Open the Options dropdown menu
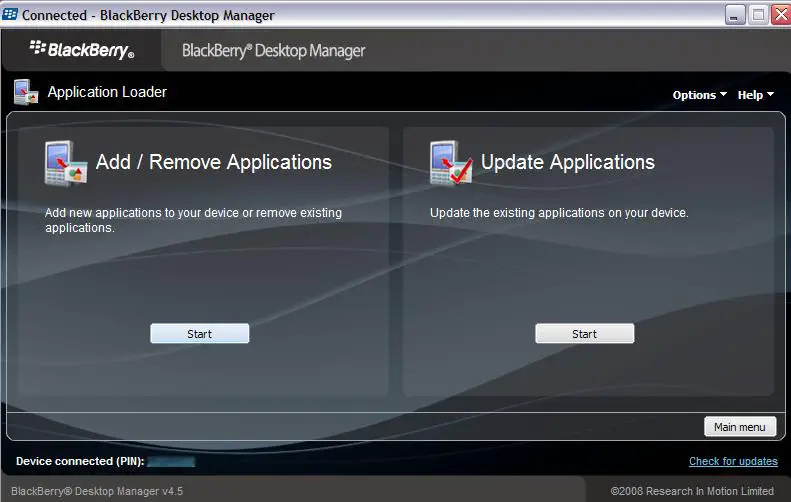 pyautogui.click(x=699, y=95)
